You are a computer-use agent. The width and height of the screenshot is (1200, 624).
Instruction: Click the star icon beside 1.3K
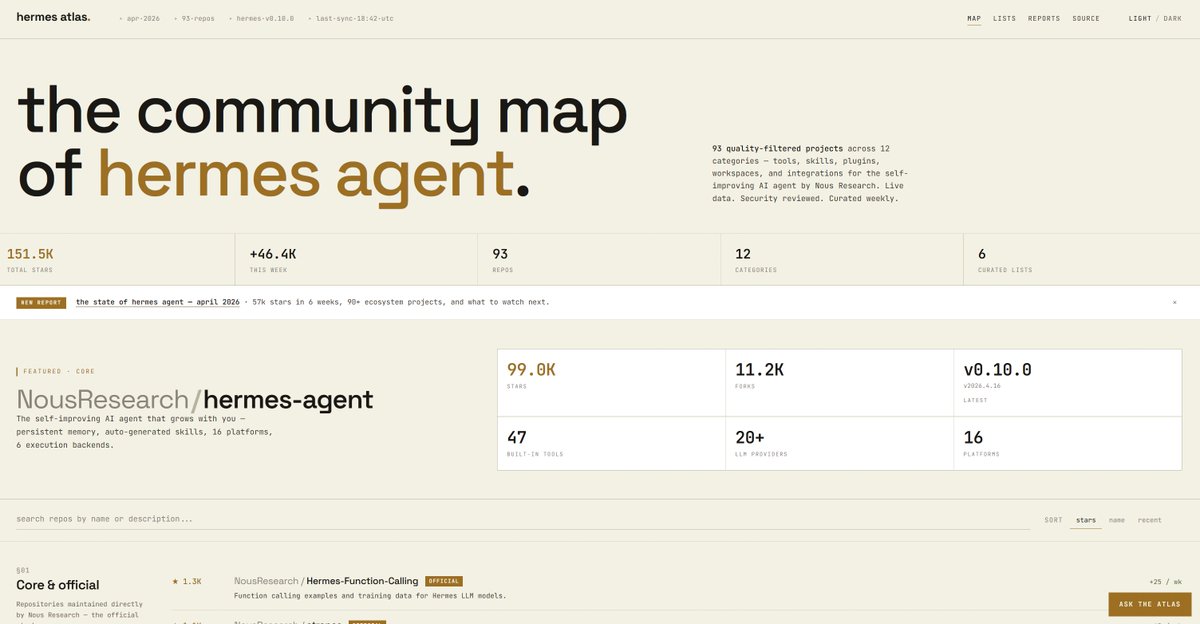(x=175, y=581)
